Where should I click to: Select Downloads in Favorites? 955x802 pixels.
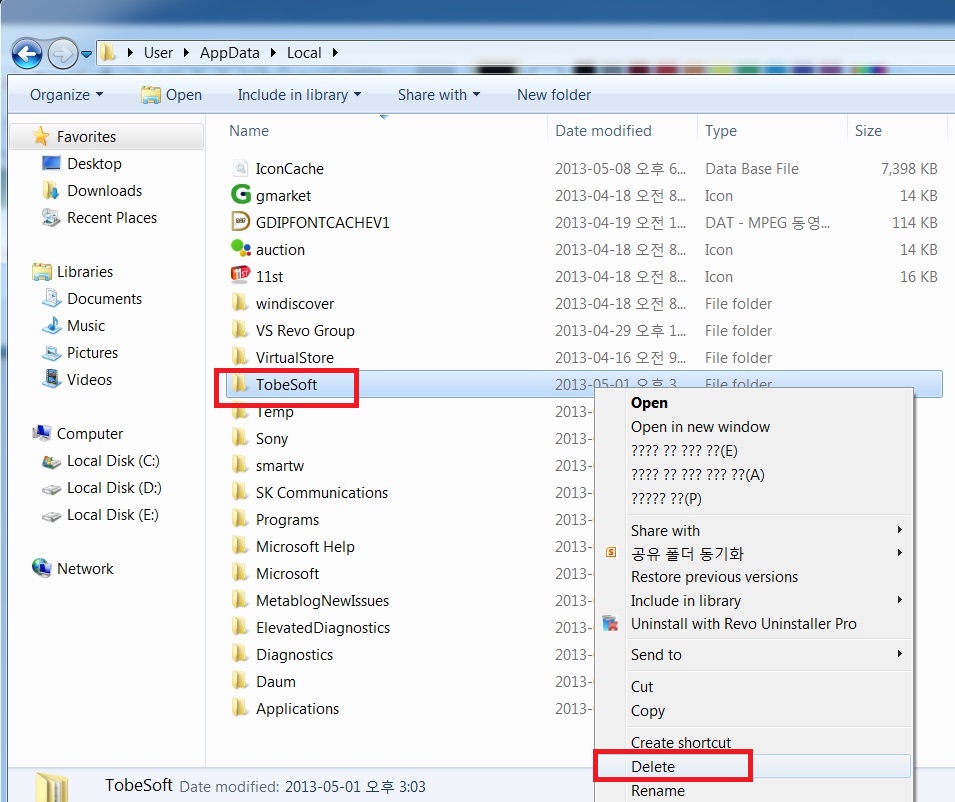tap(104, 191)
